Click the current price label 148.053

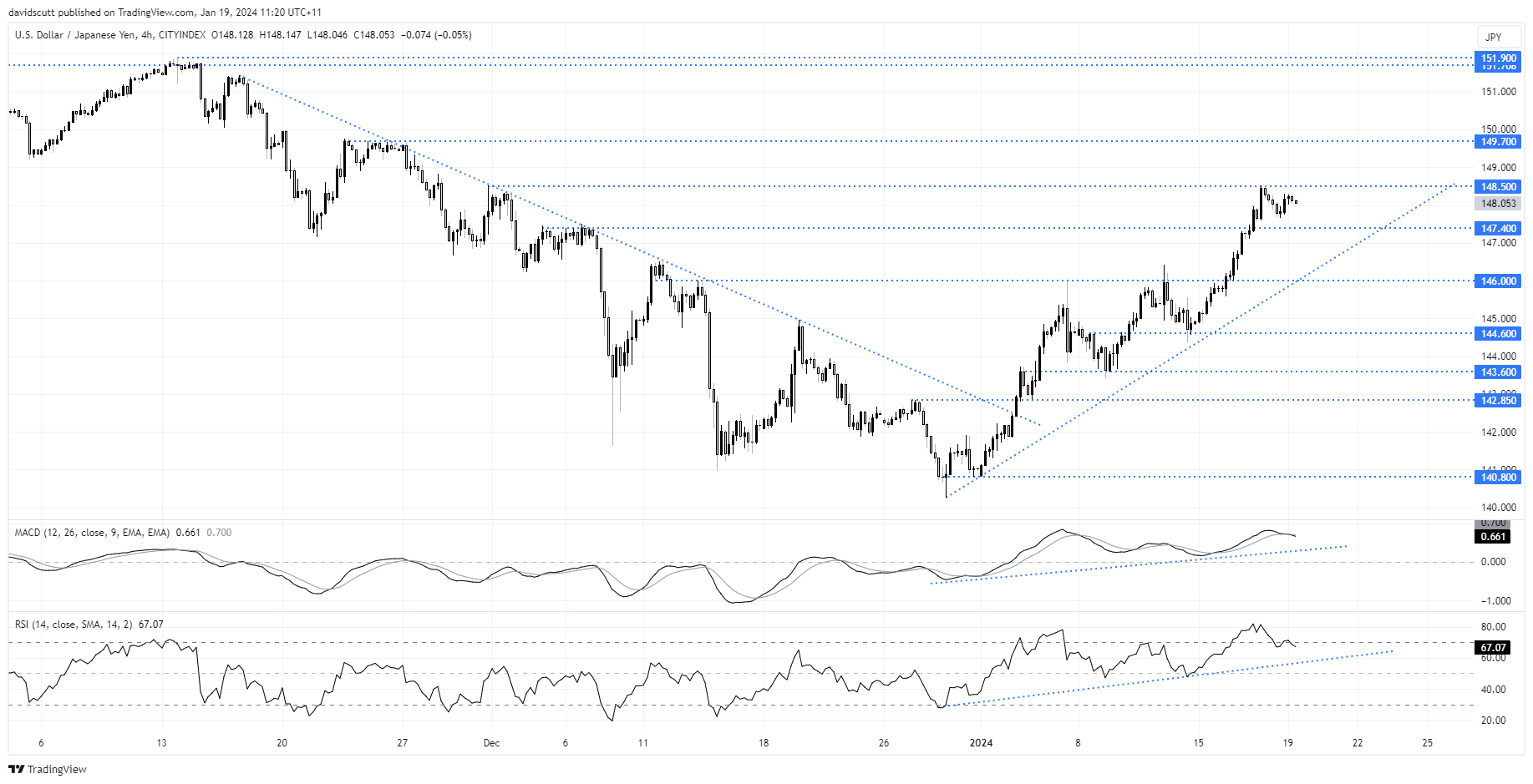pyautogui.click(x=1499, y=204)
